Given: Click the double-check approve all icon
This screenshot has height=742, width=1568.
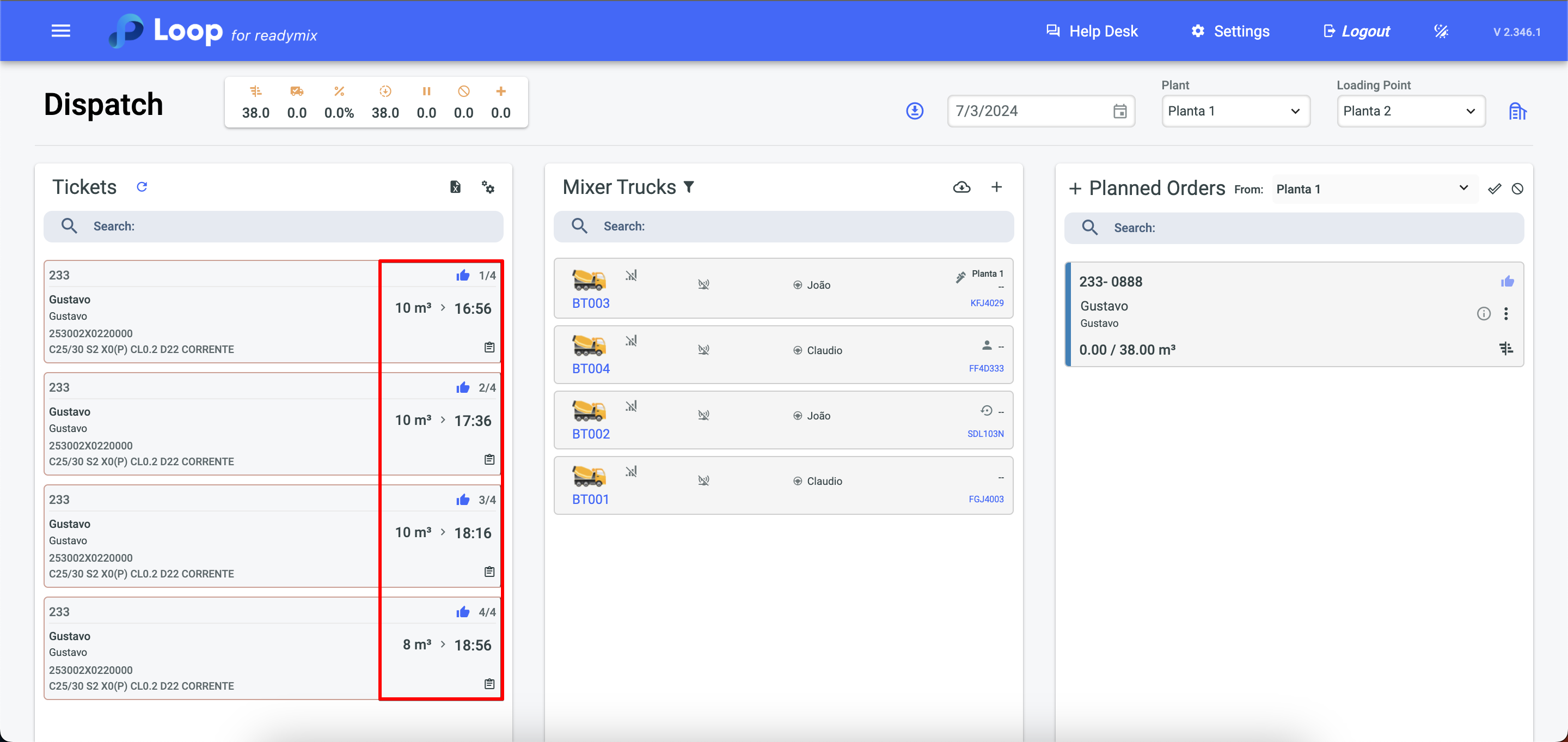Looking at the screenshot, I should tap(1494, 189).
